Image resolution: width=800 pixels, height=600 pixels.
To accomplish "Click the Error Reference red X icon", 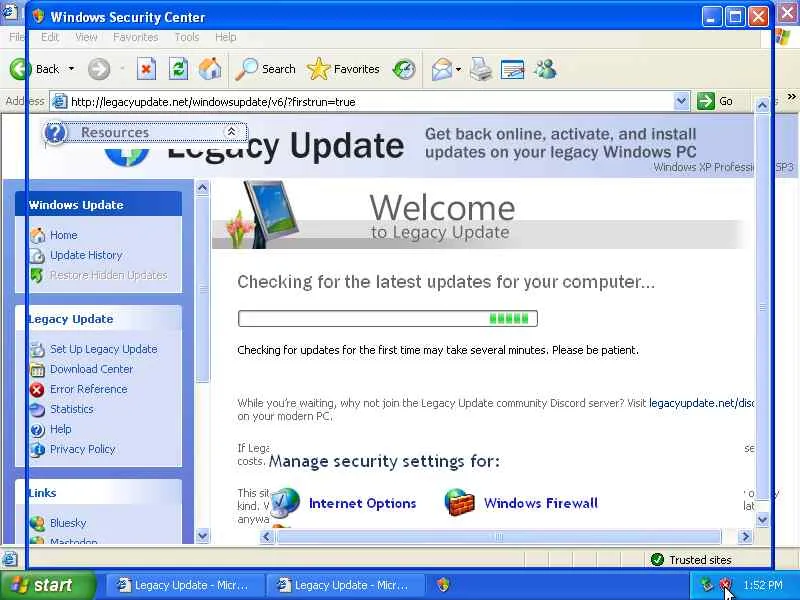I will [37, 390].
